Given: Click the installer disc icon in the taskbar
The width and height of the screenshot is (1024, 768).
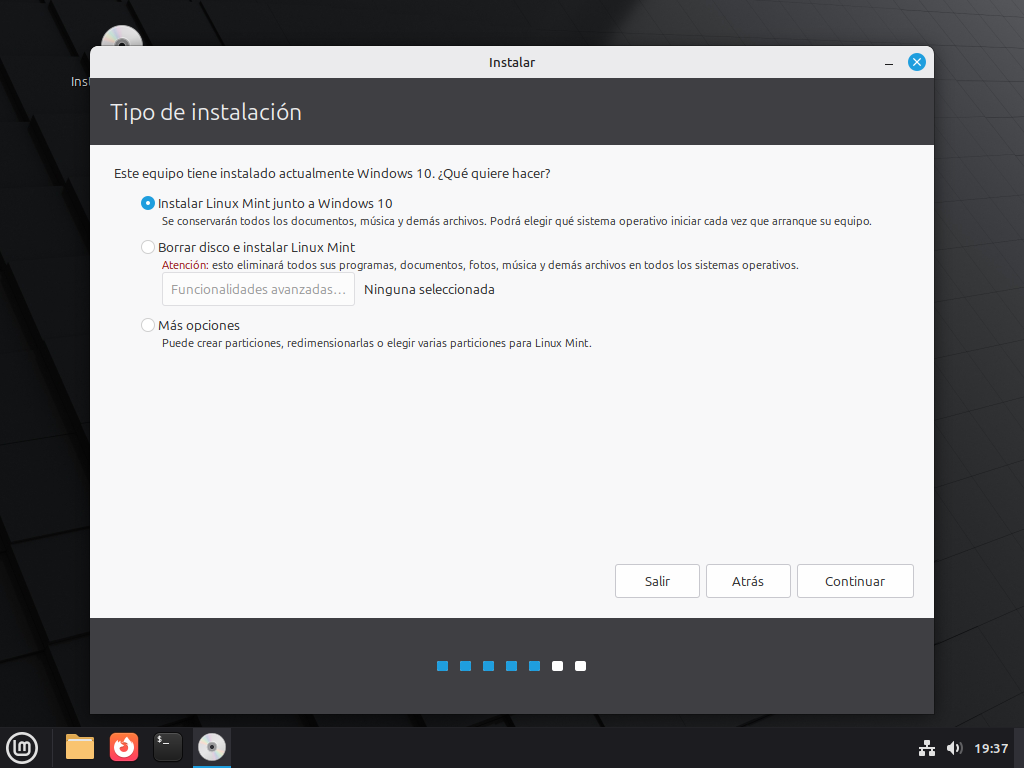Looking at the screenshot, I should pos(211,747).
